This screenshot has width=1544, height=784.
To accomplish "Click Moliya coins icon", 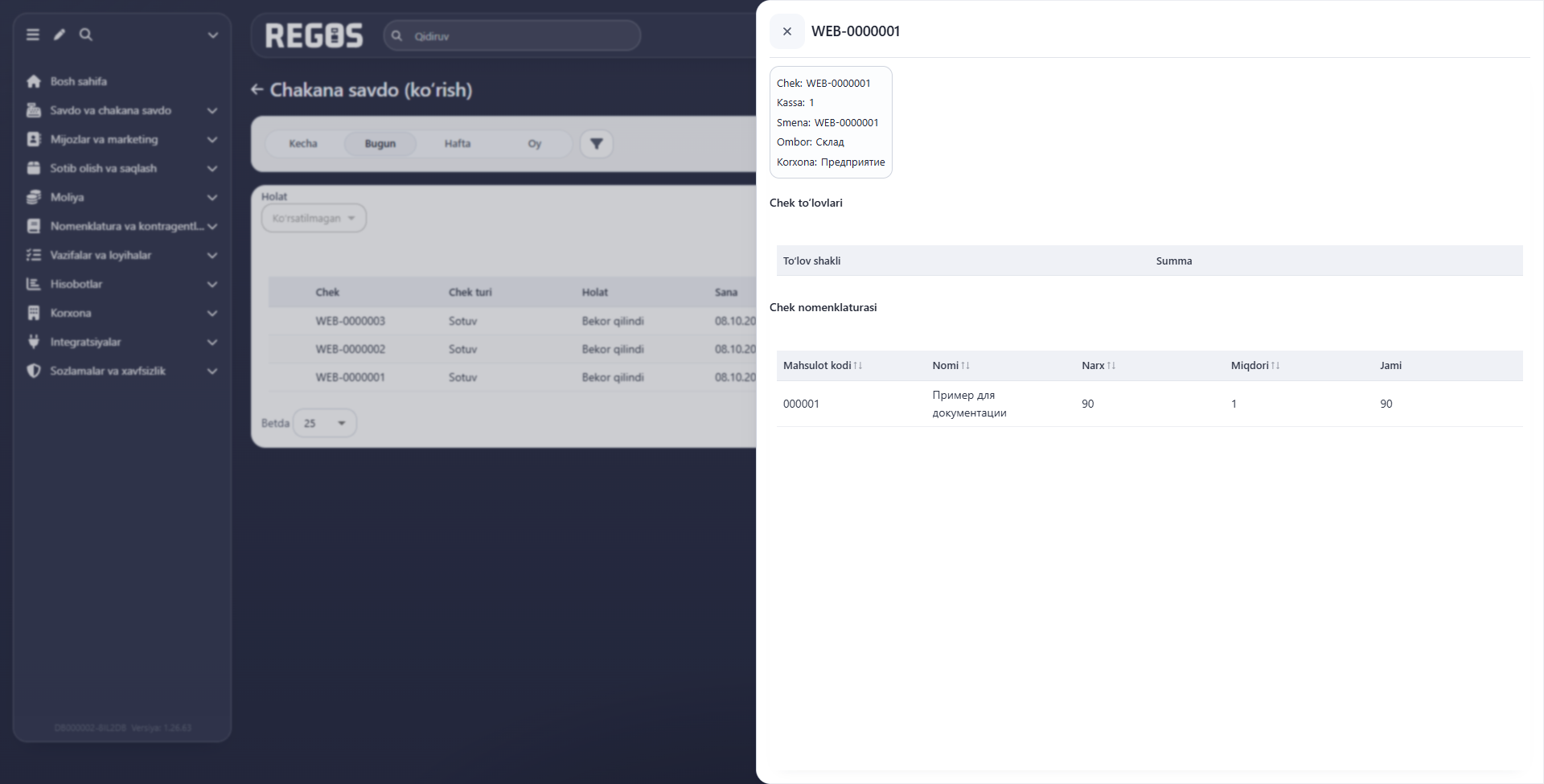I will coord(34,197).
